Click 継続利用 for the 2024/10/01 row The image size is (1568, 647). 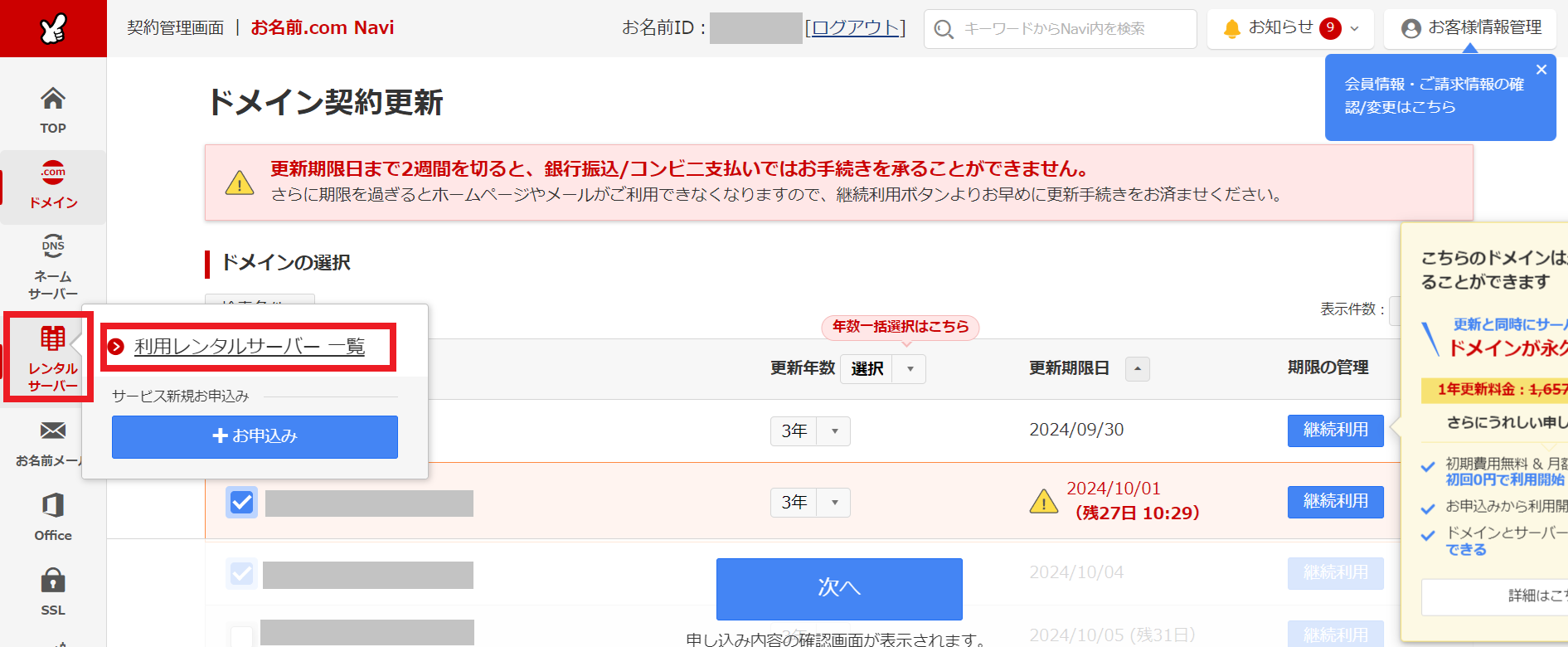pyautogui.click(x=1336, y=502)
